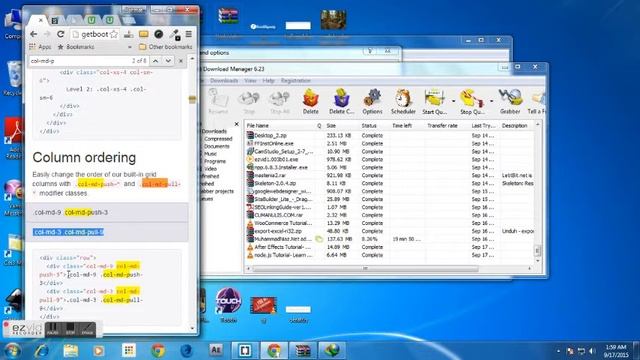Click the ezvid recorder pause button
This screenshot has height=360, width=640.
pos(52,329)
